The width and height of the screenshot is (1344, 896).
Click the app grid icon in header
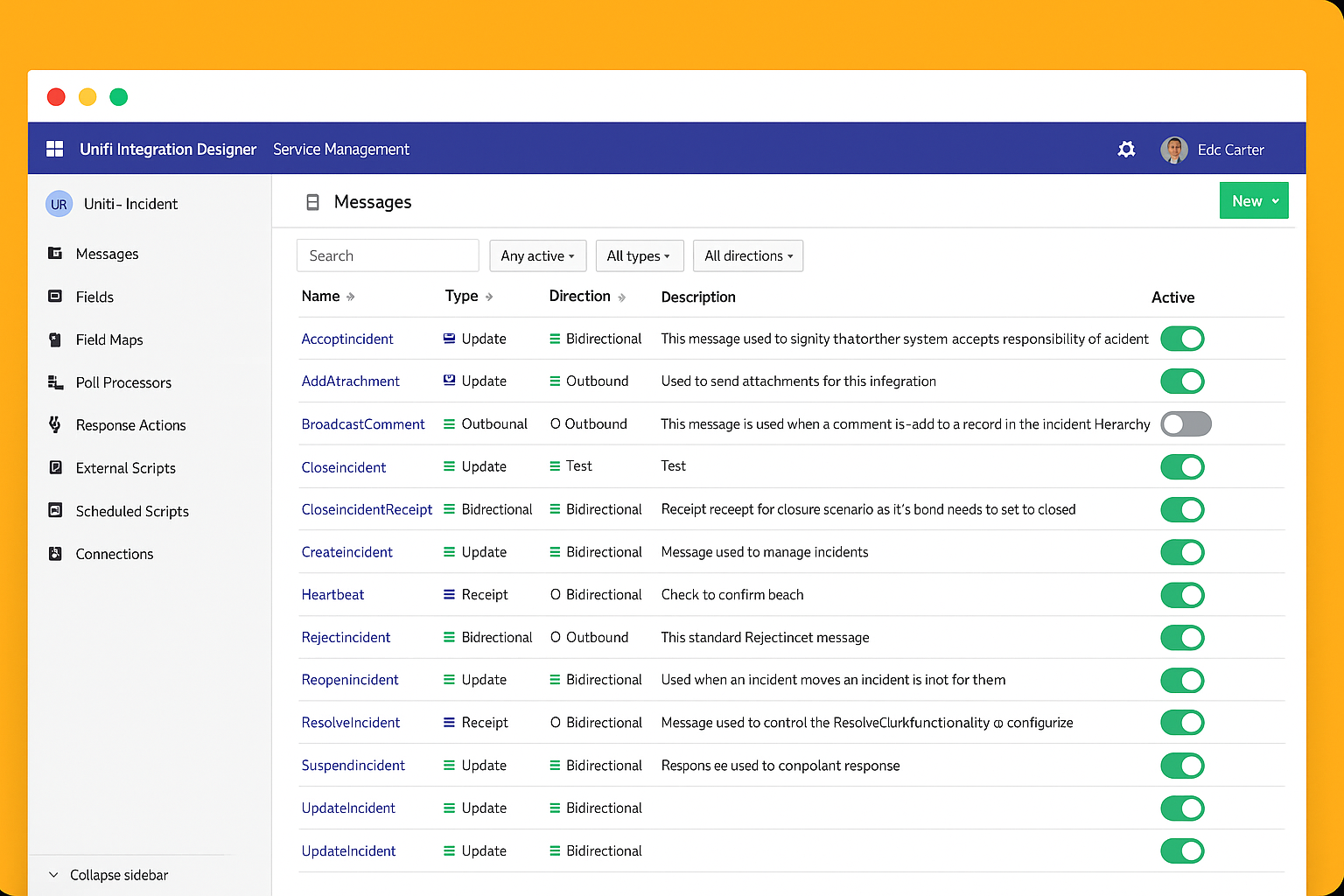coord(54,149)
